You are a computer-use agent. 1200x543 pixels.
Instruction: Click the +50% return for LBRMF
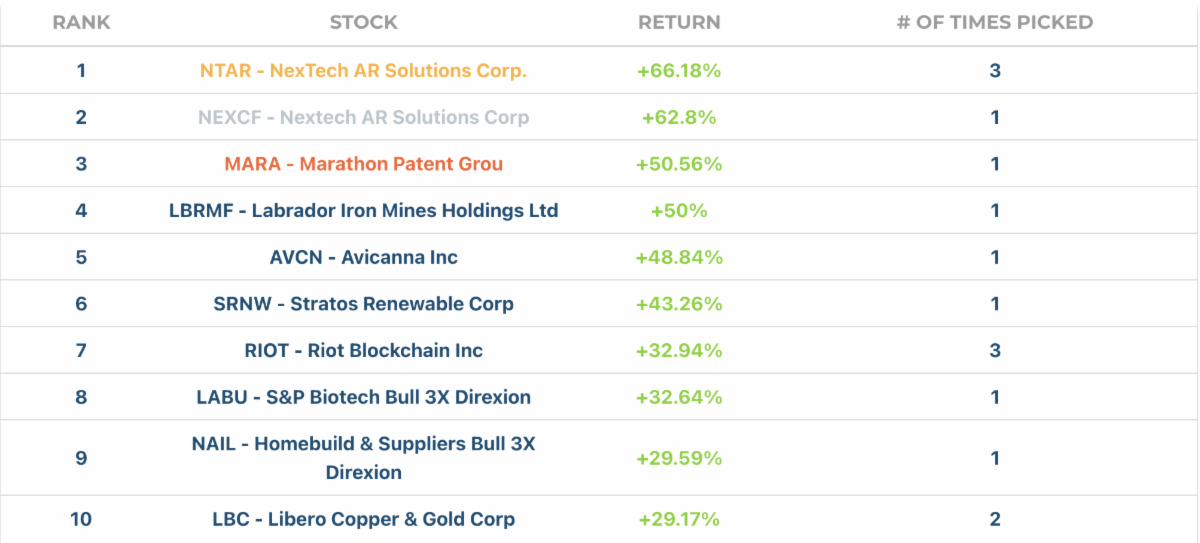click(x=679, y=211)
